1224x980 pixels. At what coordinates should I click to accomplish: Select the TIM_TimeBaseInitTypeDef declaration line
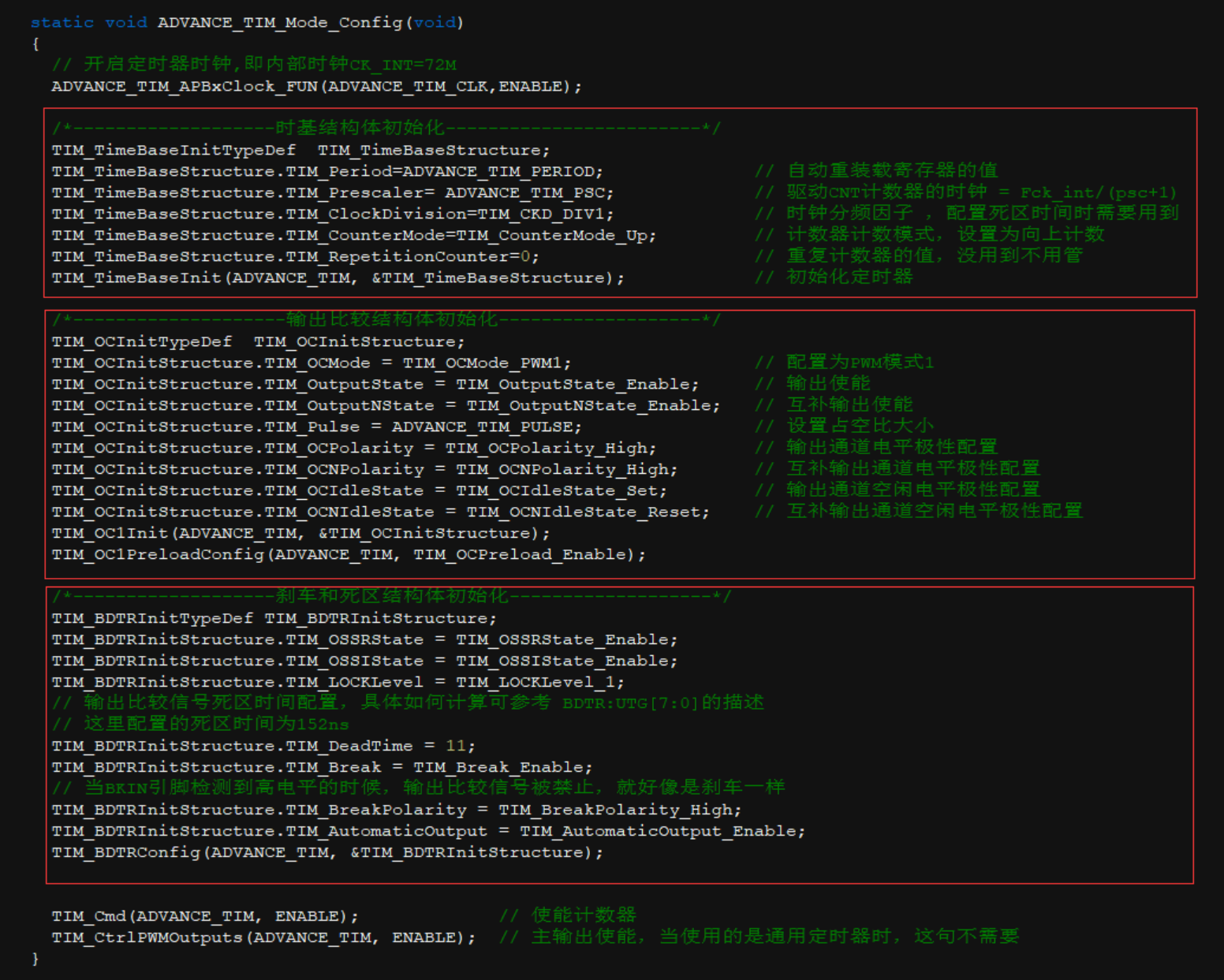(300, 150)
